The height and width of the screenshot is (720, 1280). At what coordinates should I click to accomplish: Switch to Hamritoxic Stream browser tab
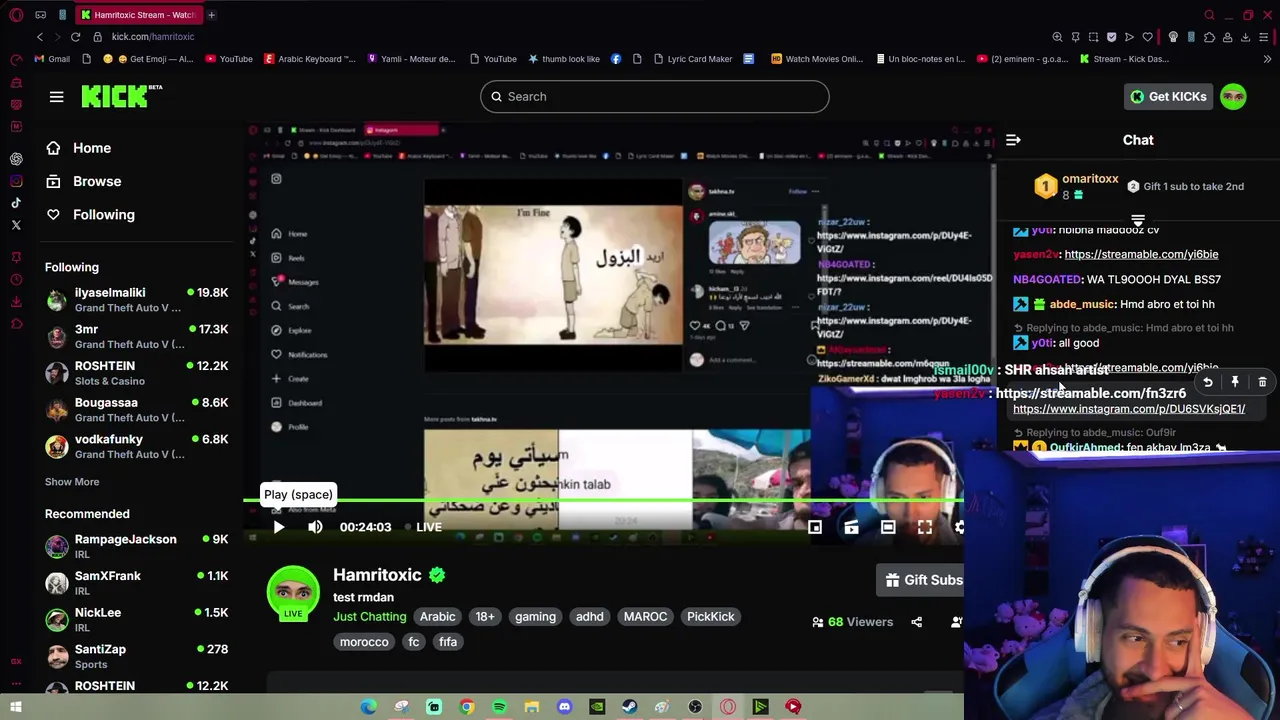138,15
